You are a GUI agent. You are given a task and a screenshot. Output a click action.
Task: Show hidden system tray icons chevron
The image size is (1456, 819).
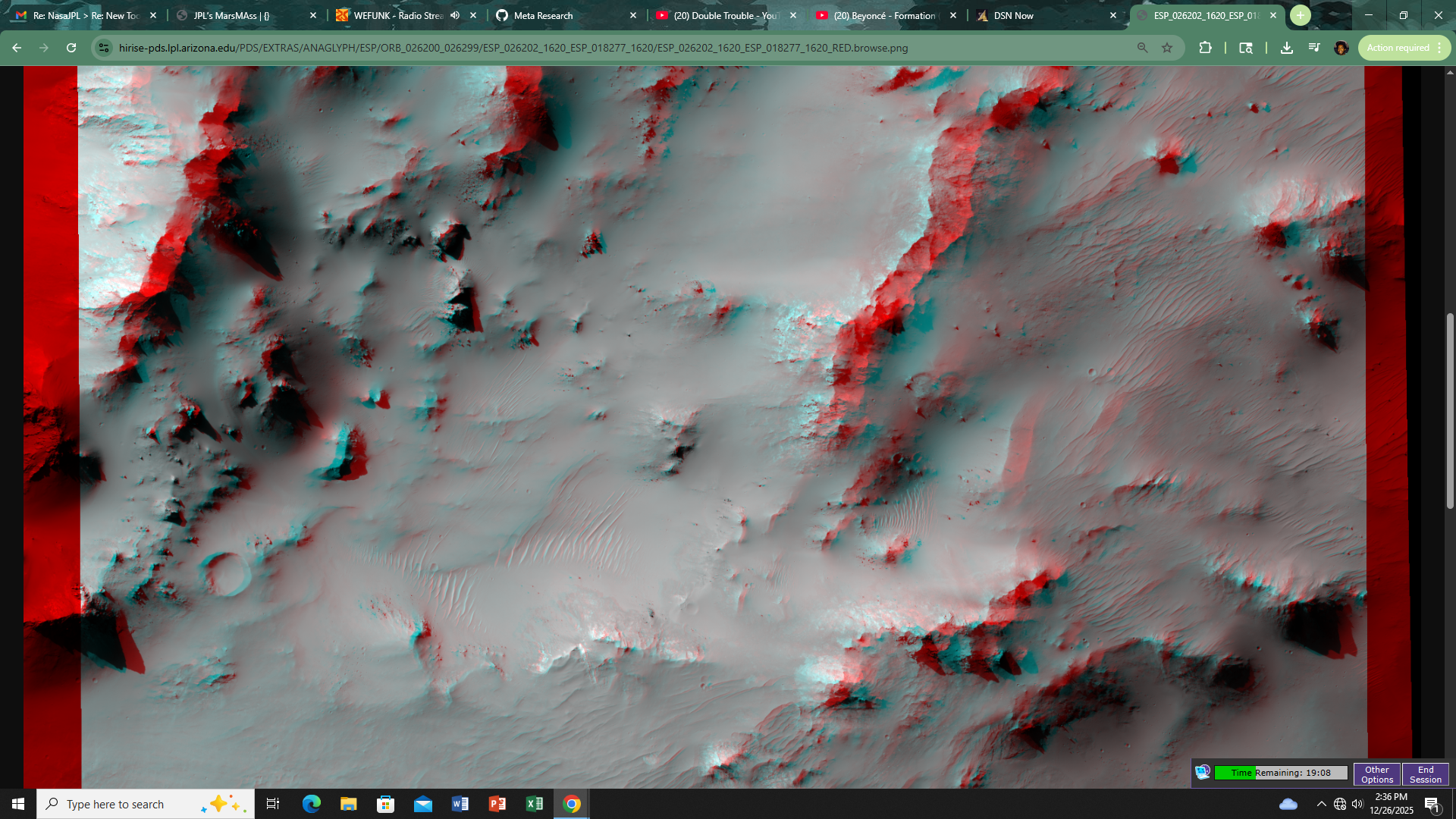(1321, 804)
